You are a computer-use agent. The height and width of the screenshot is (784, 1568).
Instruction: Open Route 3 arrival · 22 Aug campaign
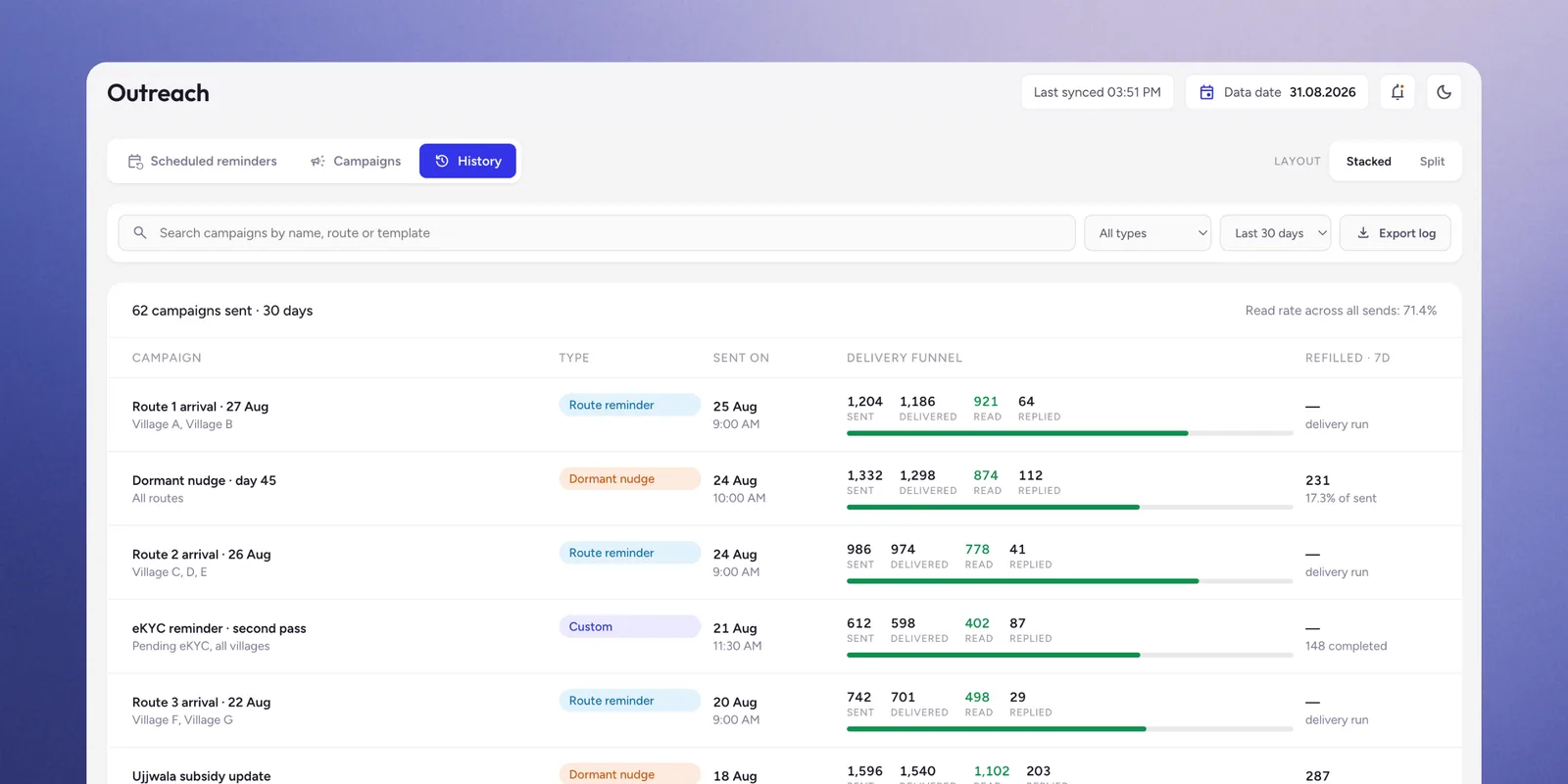point(202,703)
